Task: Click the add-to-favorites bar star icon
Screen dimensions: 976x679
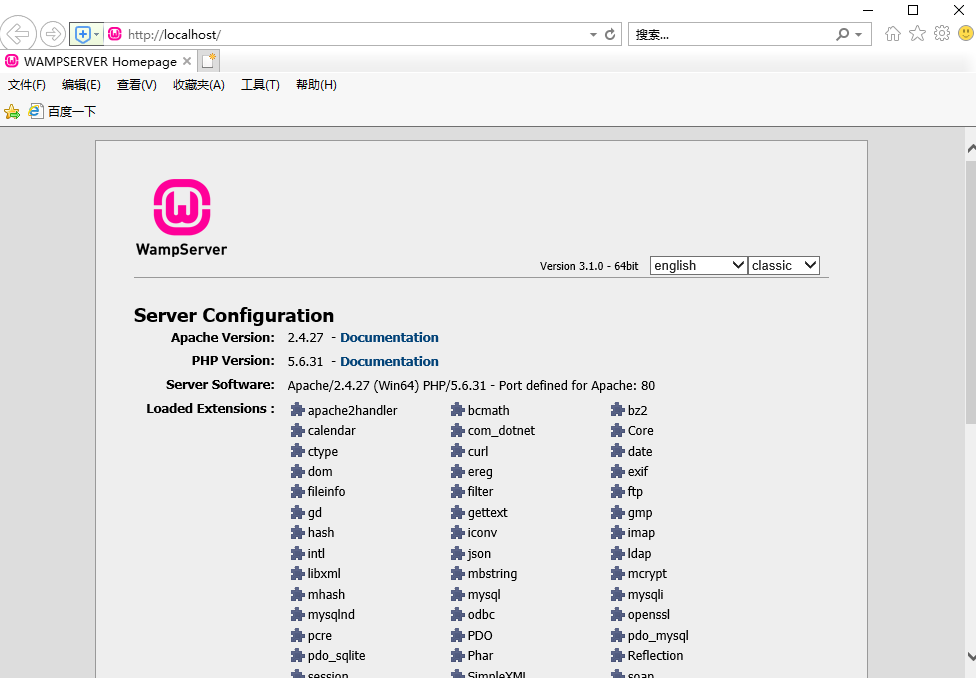Action: click(x=12, y=112)
